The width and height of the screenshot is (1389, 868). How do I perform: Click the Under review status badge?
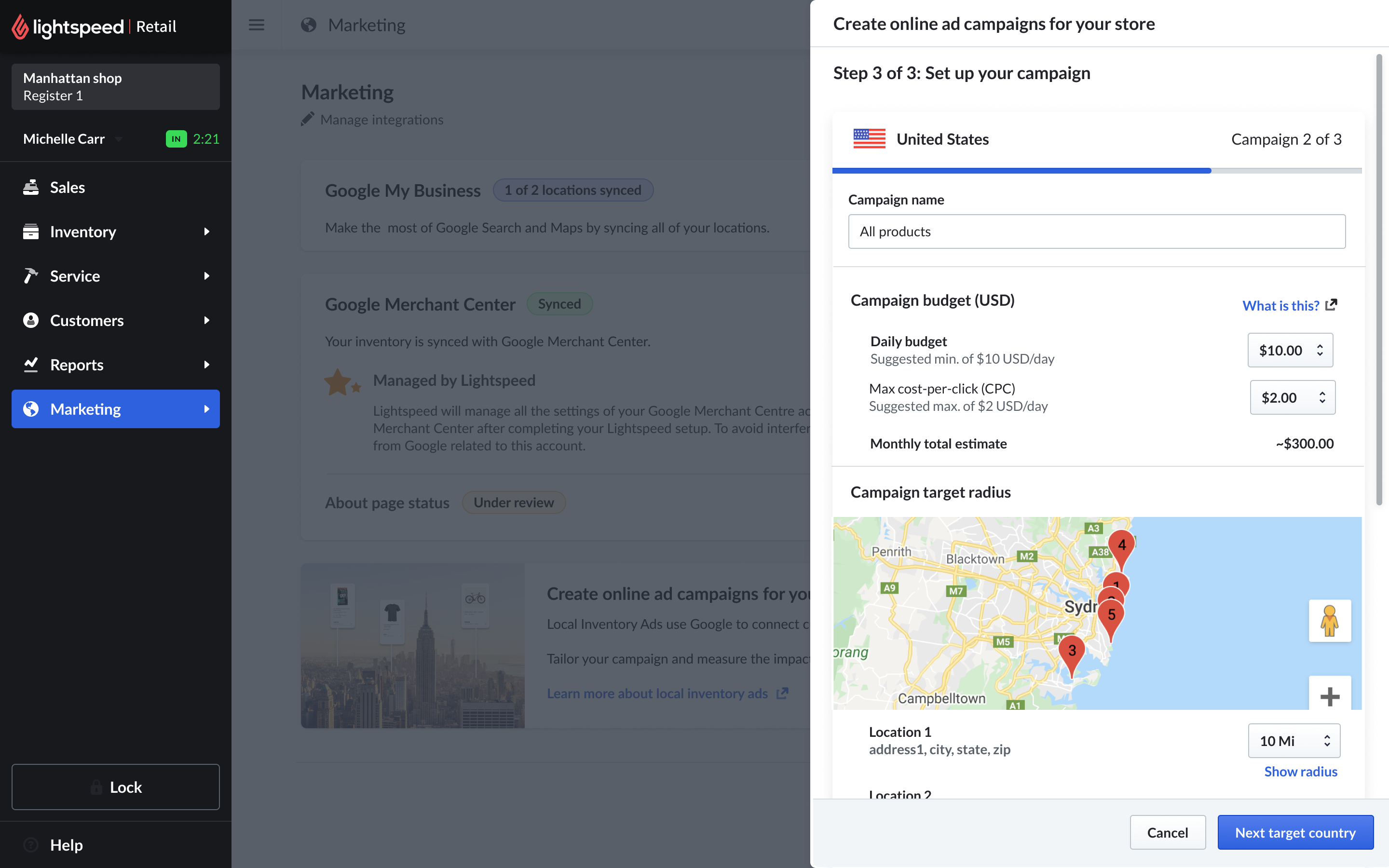click(x=514, y=502)
